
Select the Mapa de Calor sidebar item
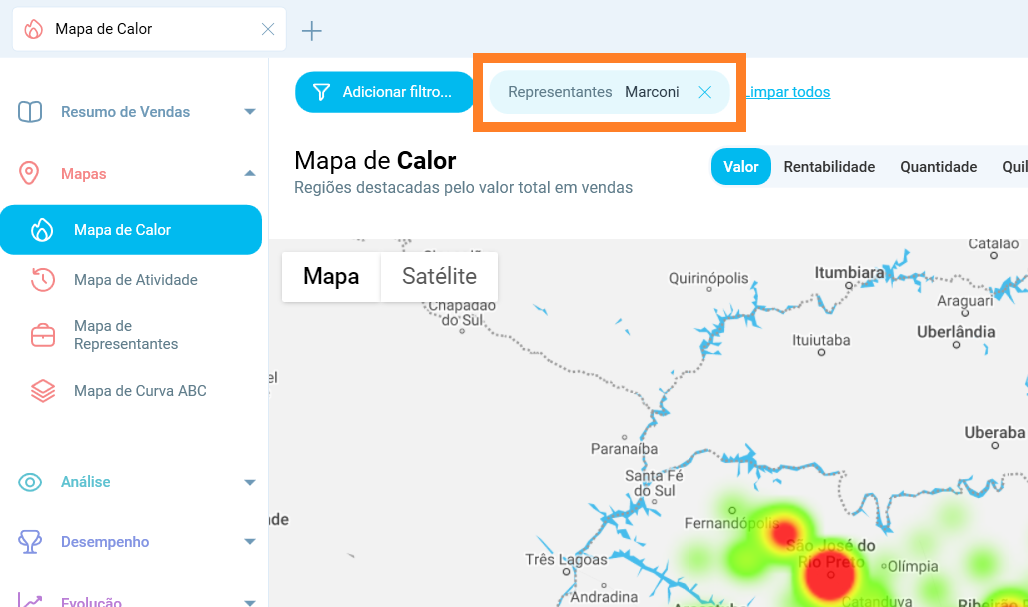point(131,229)
